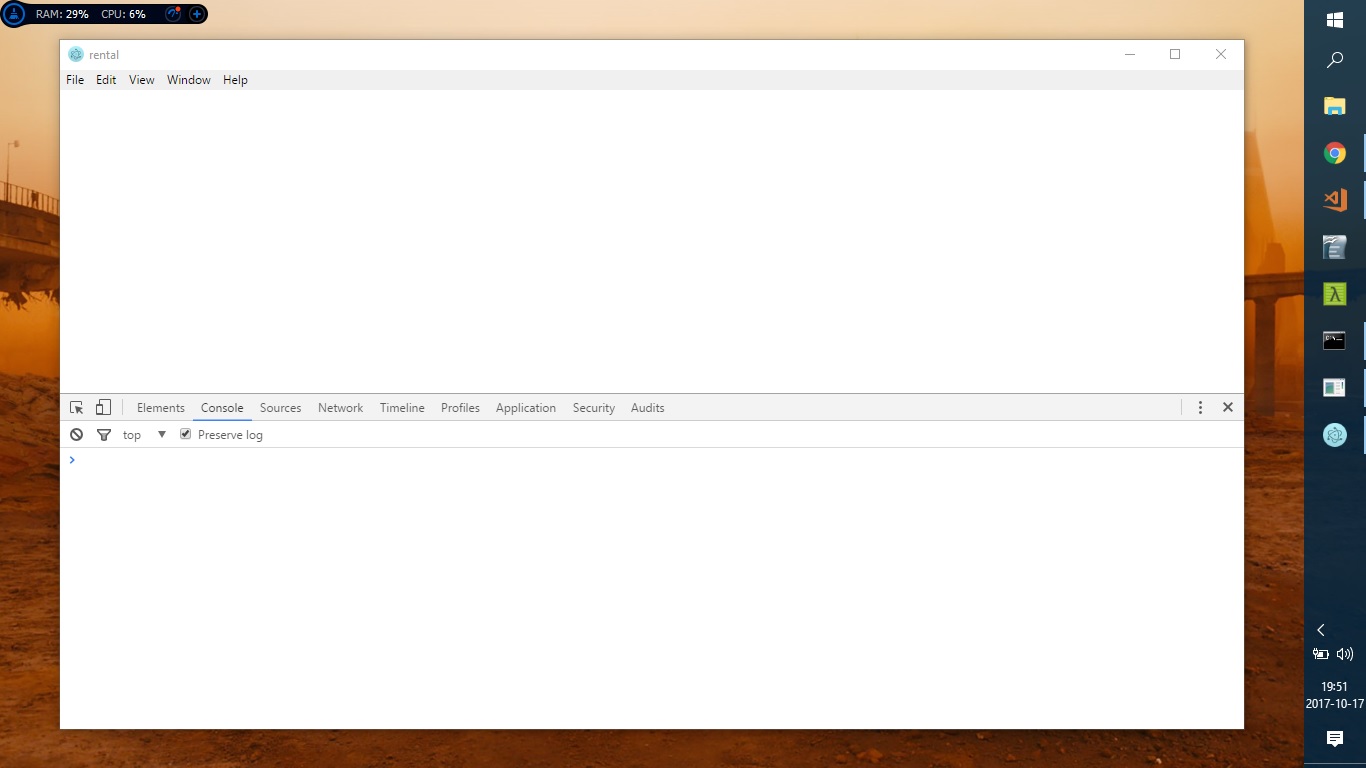Maximize the rental window
This screenshot has height=768, width=1366.
click(x=1175, y=54)
